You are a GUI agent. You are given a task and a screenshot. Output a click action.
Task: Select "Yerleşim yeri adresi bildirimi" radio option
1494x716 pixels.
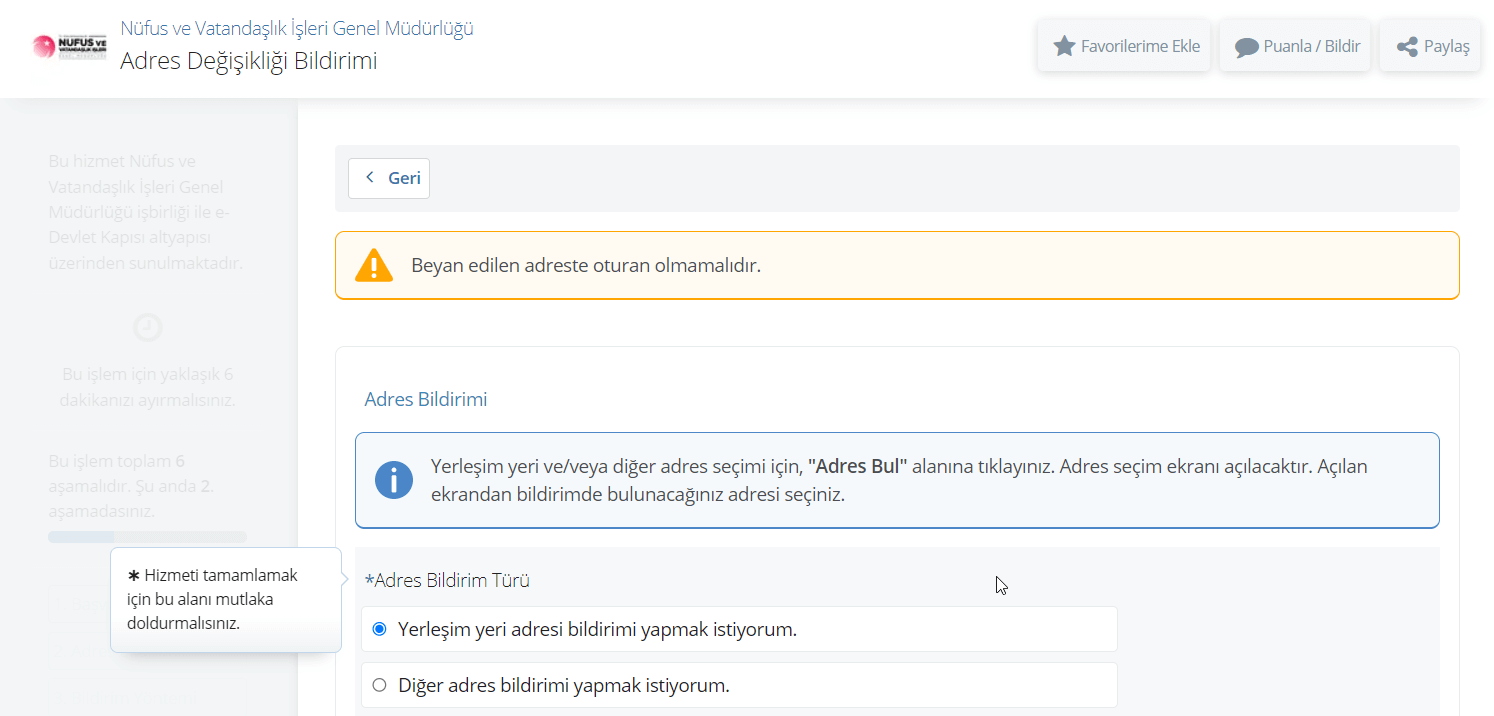379,629
